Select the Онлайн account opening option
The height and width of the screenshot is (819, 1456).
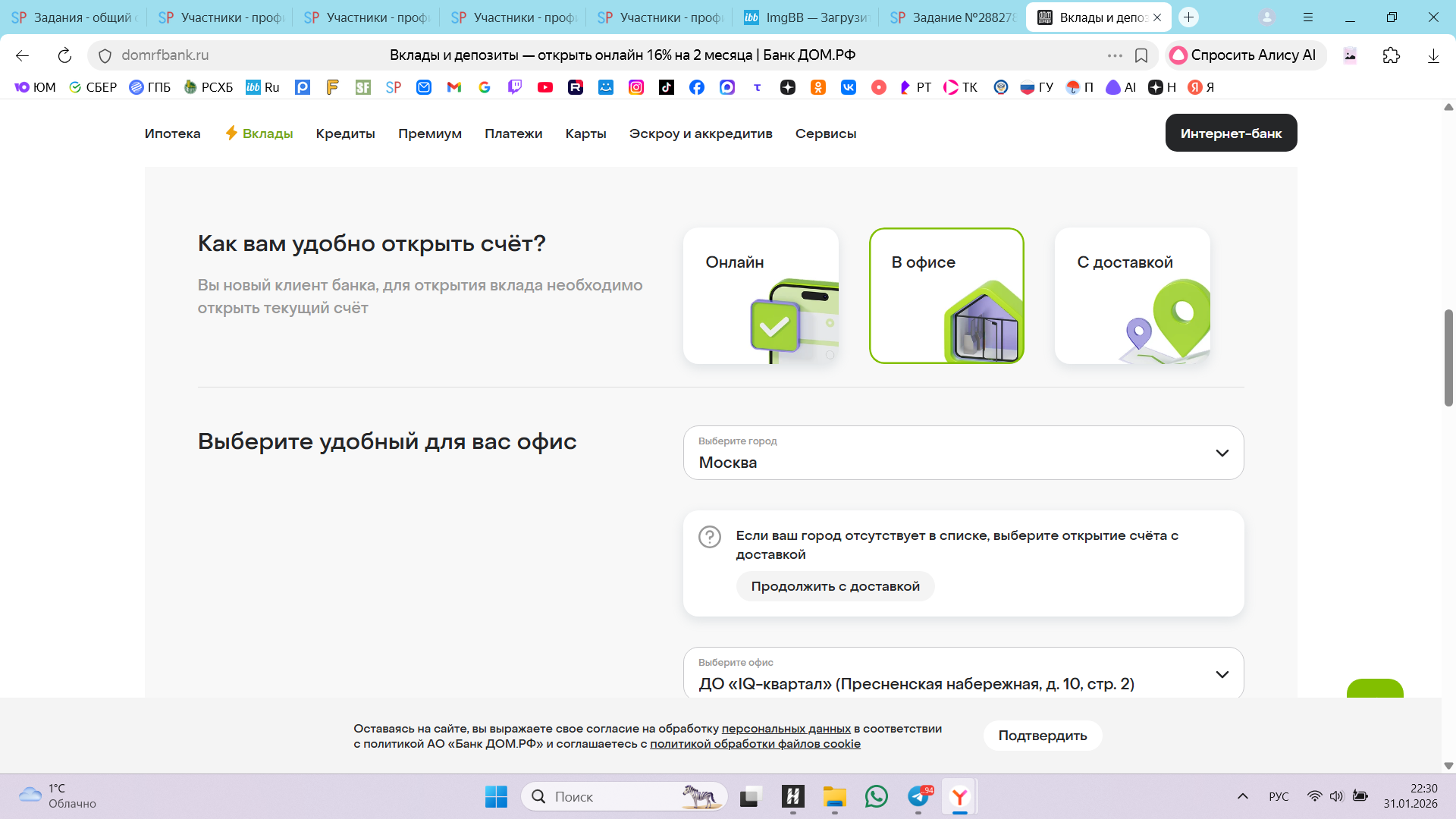coord(761,296)
